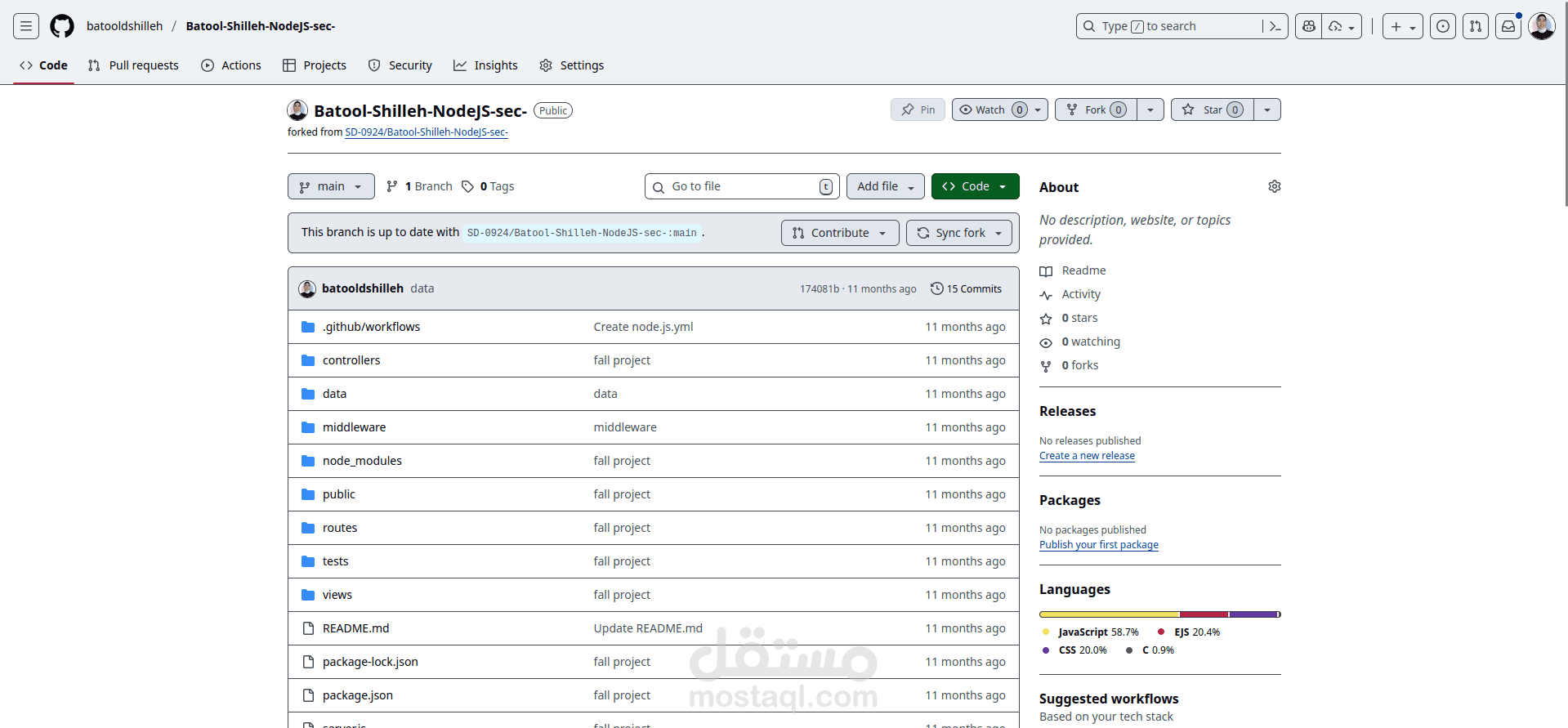
Task: Go to the GitHub homepage logo
Action: (62, 26)
